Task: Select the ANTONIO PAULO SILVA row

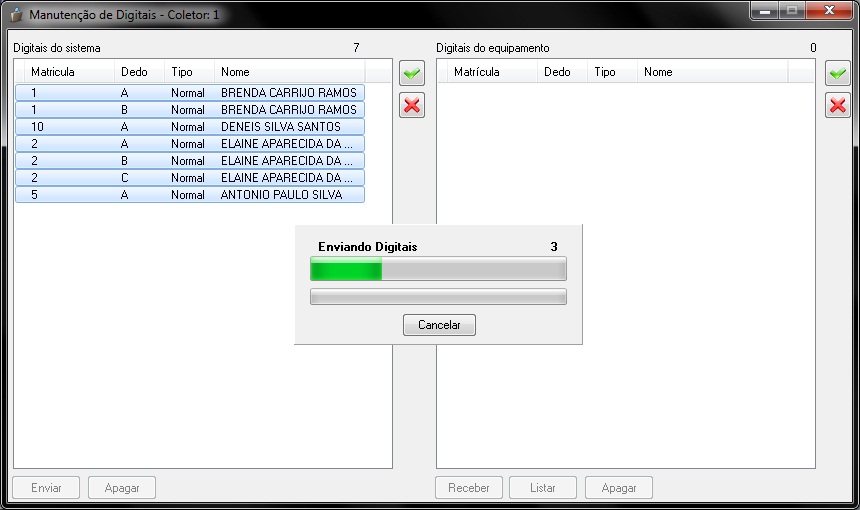Action: 190,195
